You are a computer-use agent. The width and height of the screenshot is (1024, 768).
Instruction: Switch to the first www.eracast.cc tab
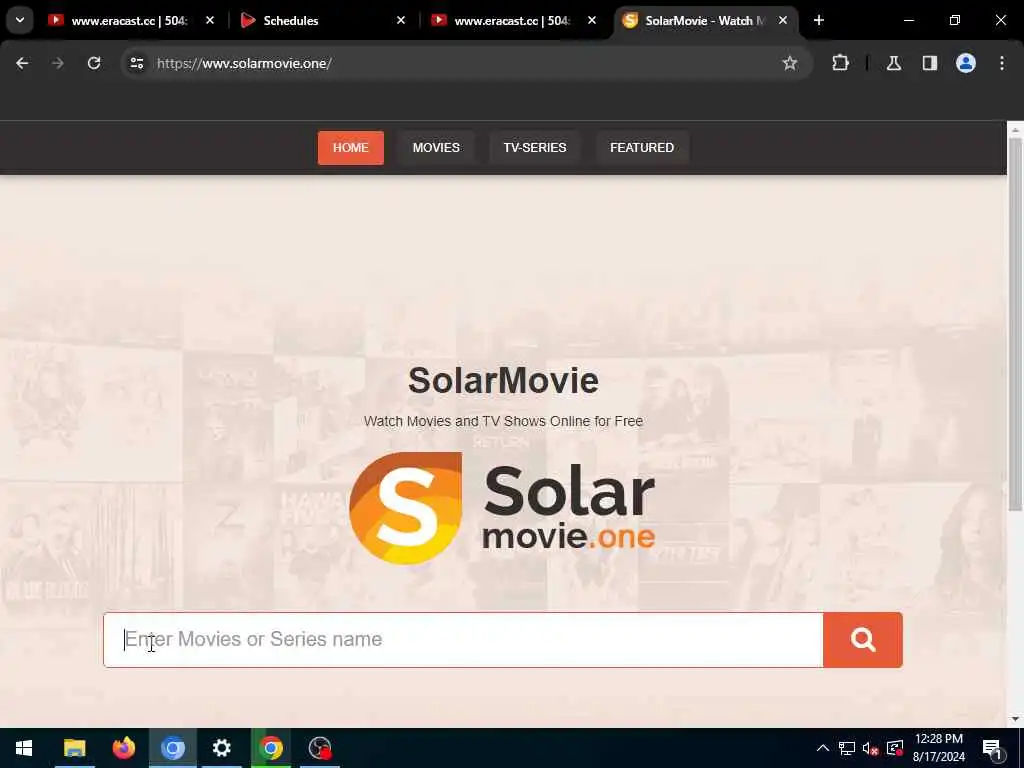pos(129,20)
